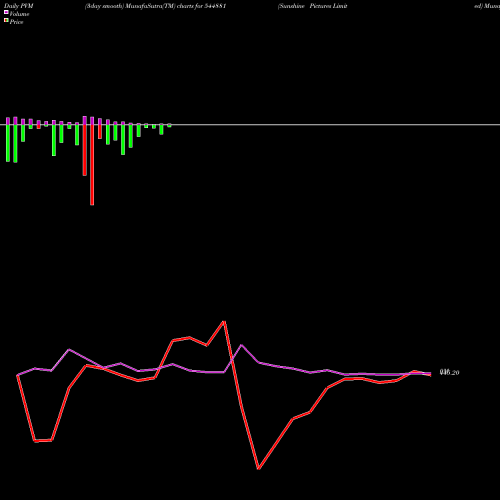Click the longest red price bar

pos(92,165)
